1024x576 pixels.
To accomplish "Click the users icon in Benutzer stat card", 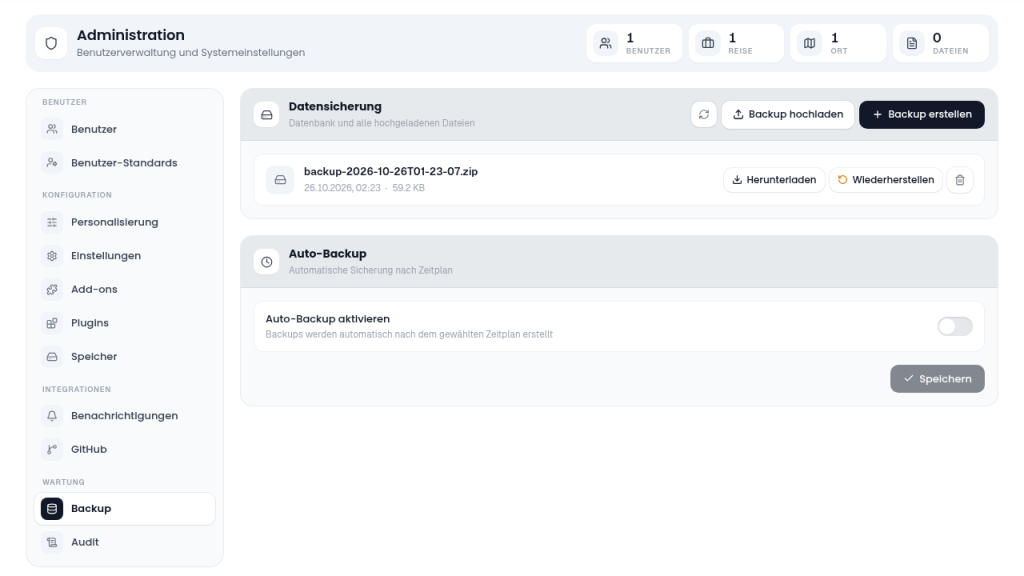I will point(605,43).
